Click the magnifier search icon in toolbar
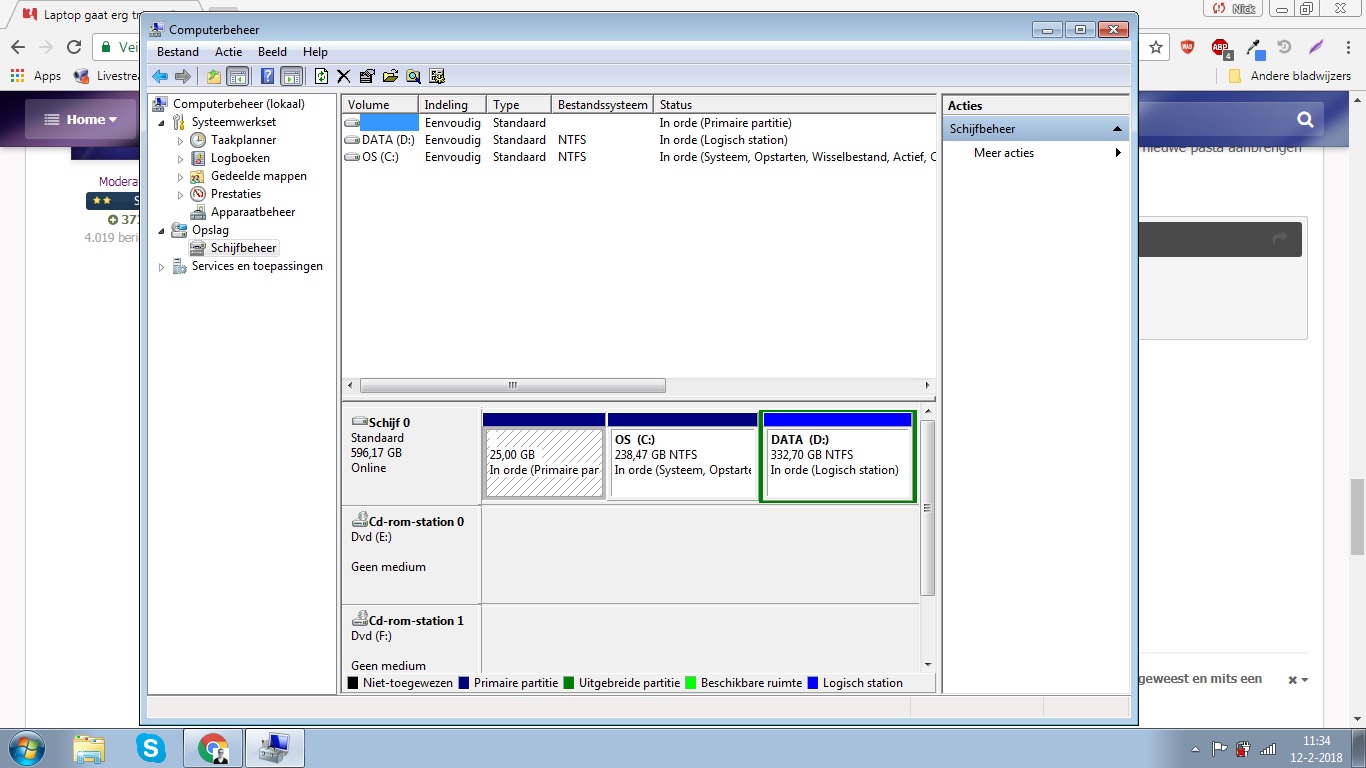This screenshot has width=1366, height=768. point(413,76)
